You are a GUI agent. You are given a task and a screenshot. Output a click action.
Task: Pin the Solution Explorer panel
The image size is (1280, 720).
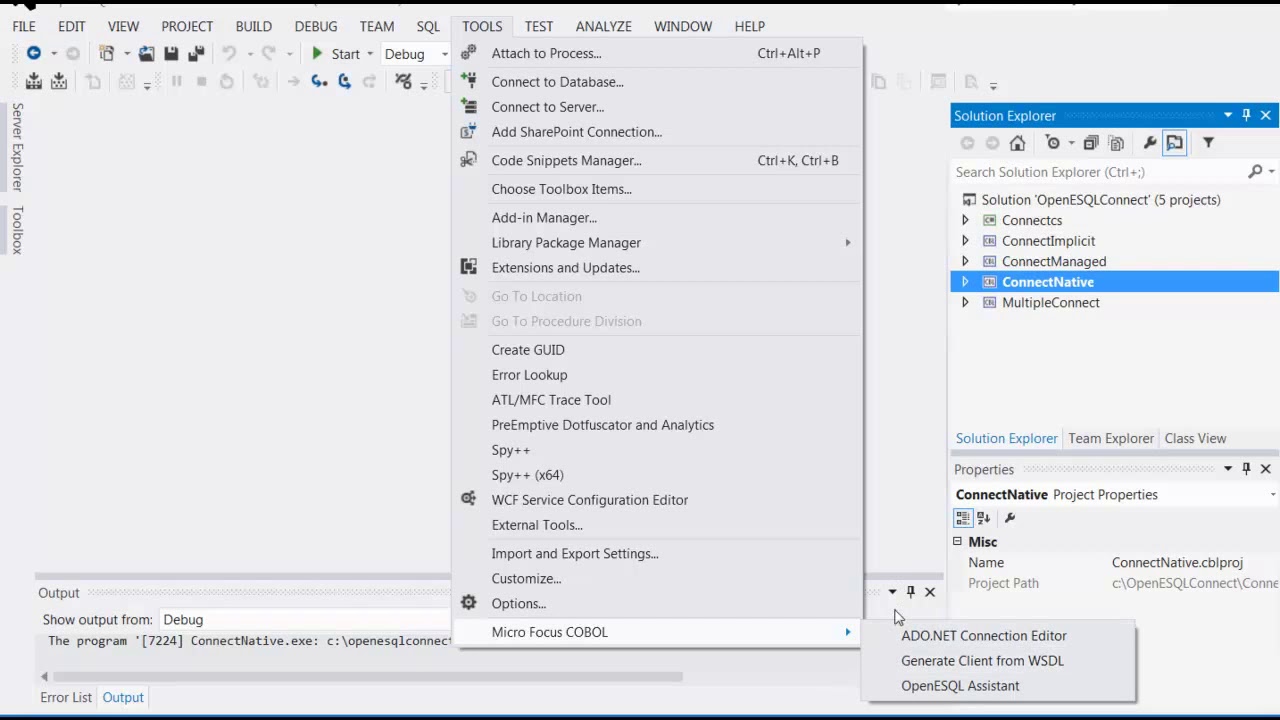[x=1246, y=115]
